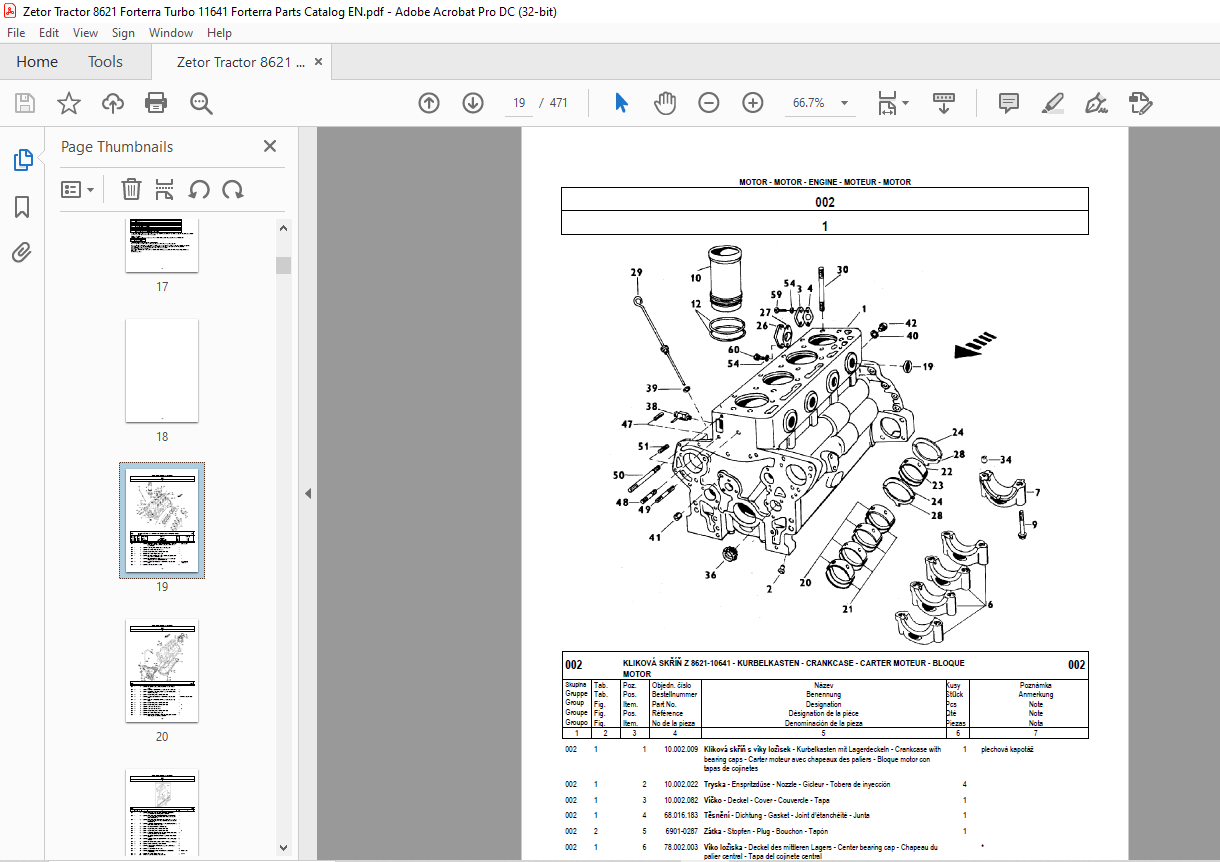Click part number 10.002.009 in table
The height and width of the screenshot is (862, 1220).
tap(681, 749)
